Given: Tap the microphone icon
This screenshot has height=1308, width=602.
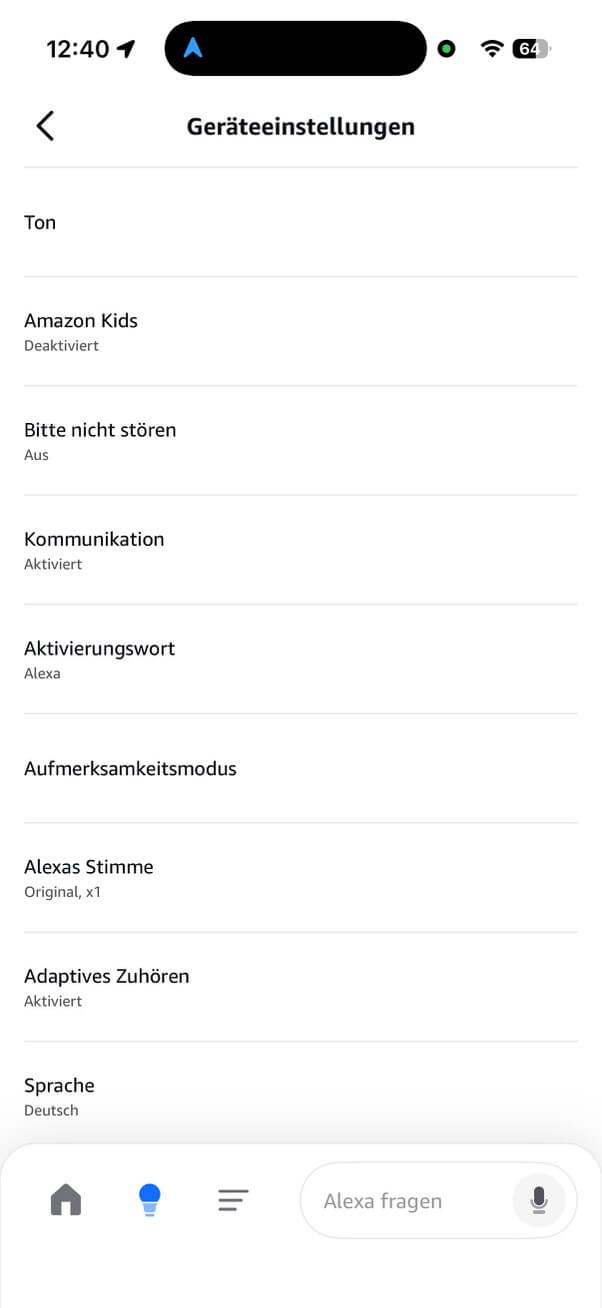Looking at the screenshot, I should (x=539, y=1200).
